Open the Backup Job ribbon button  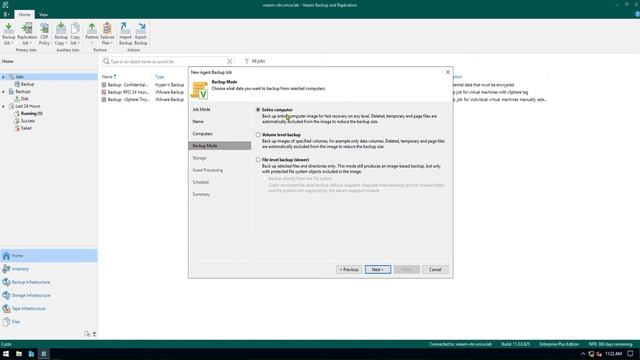pyautogui.click(x=9, y=34)
